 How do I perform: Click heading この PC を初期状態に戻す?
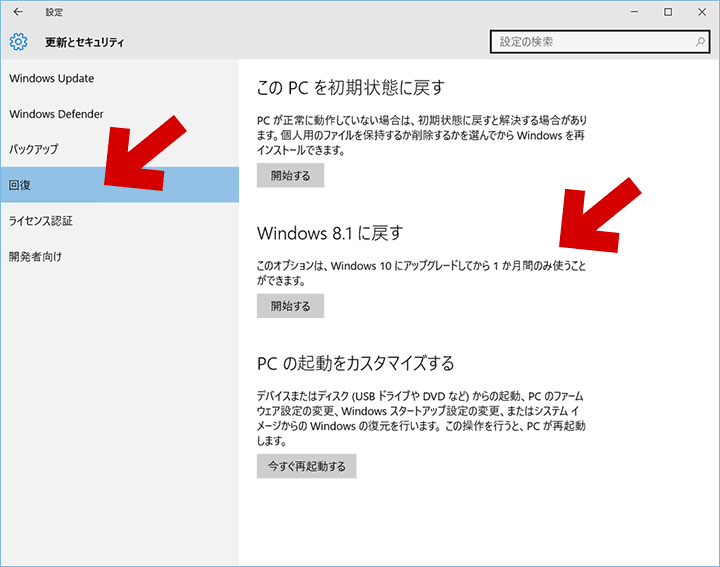[351, 87]
